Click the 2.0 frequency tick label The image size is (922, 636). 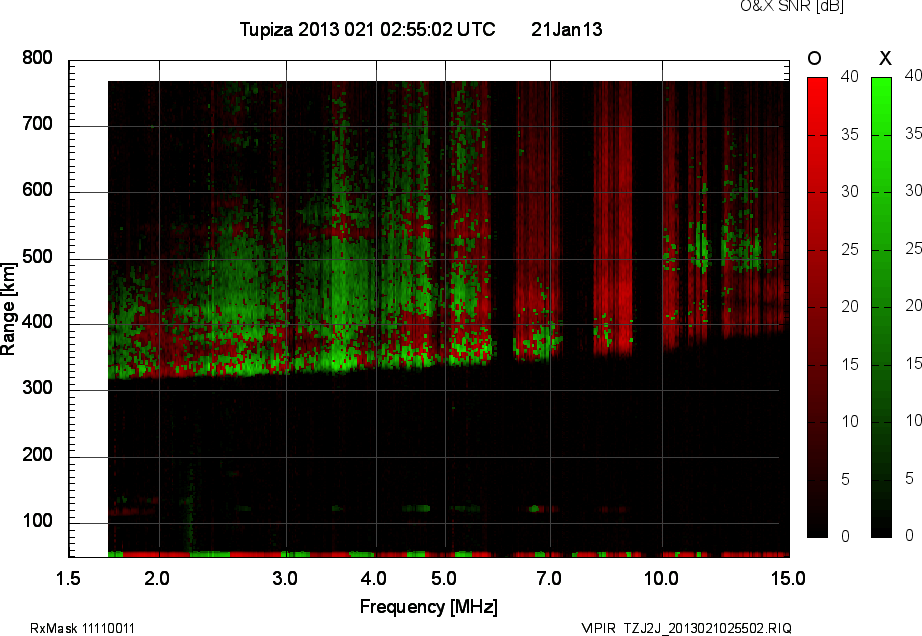157,578
